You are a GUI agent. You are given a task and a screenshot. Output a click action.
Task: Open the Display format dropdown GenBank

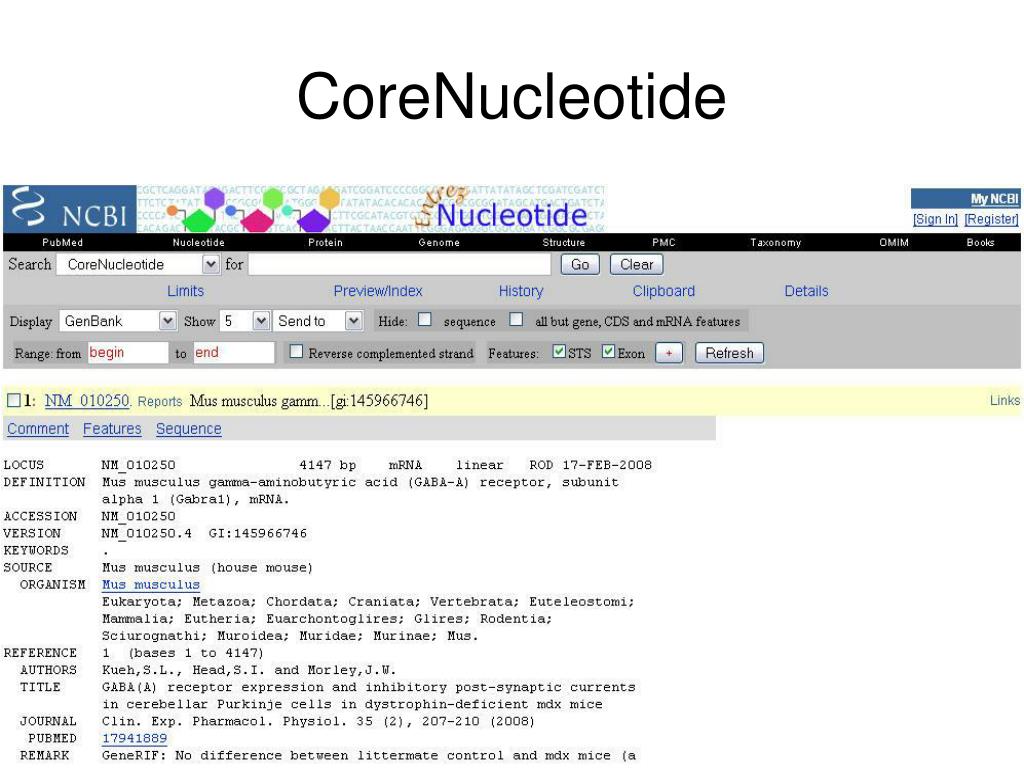(x=118, y=321)
